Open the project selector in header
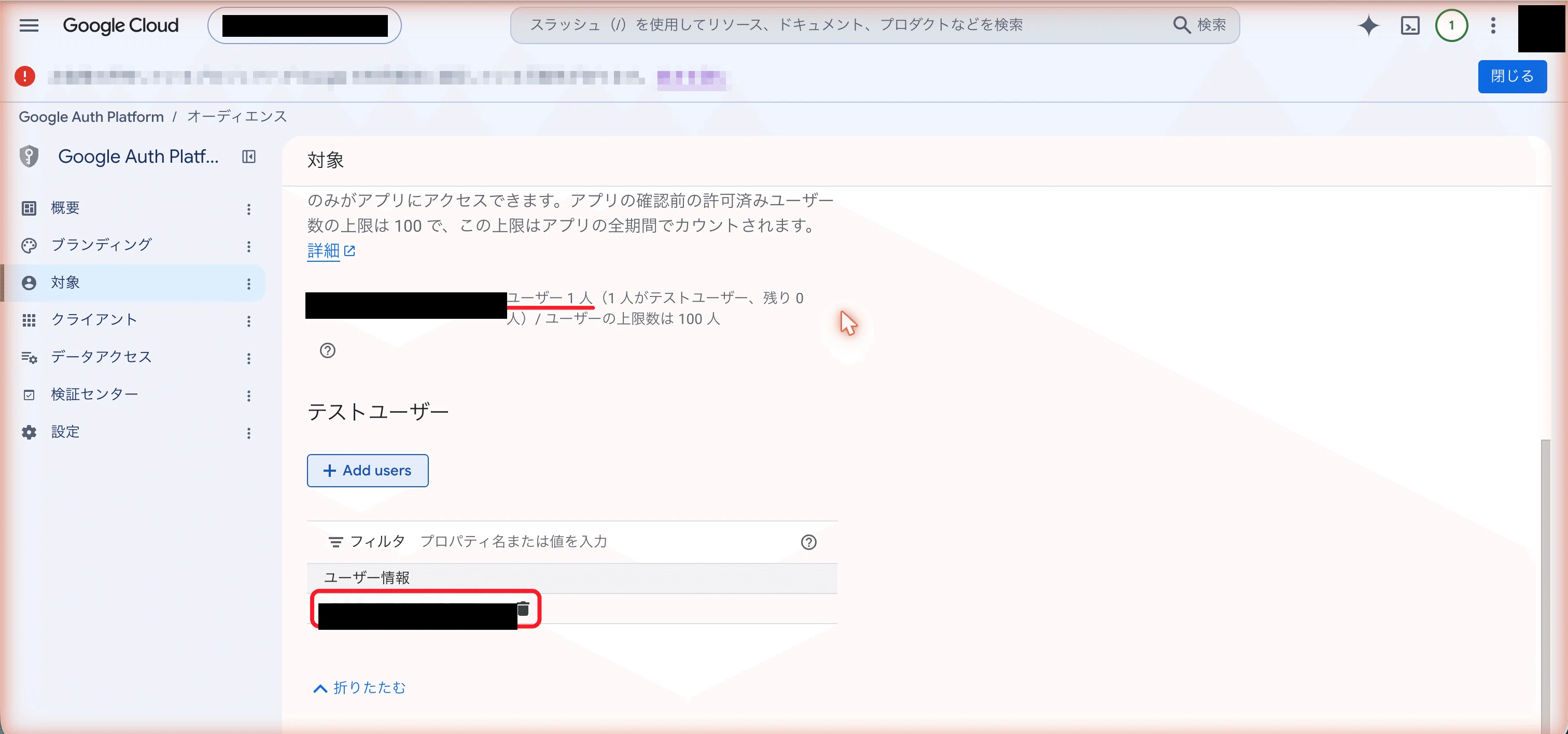 tap(304, 25)
